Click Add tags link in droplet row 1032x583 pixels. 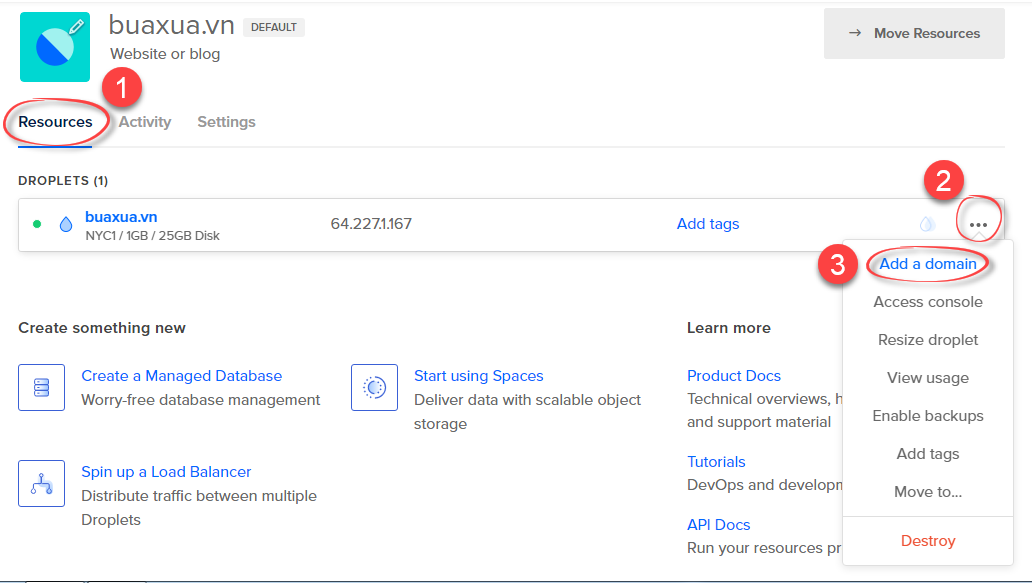tap(708, 224)
